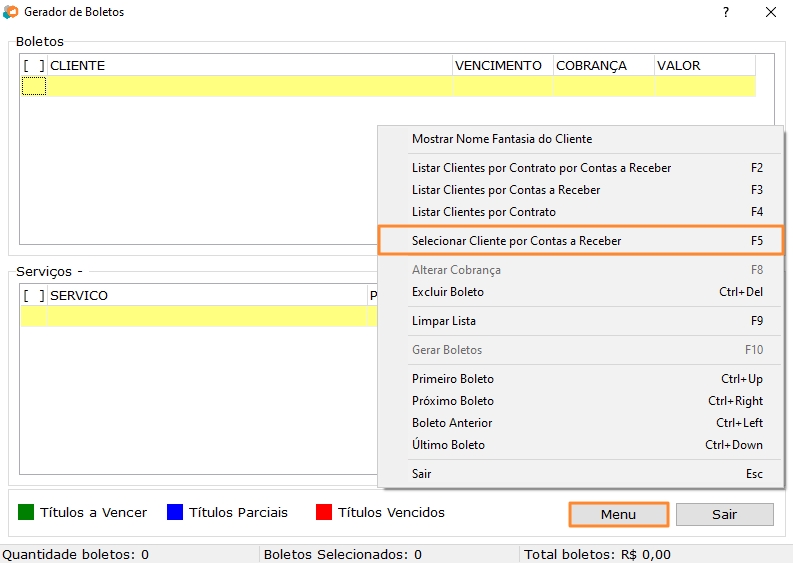Choose Mostrar Nome Fantasia do Cliente
793x563 pixels.
coord(581,139)
